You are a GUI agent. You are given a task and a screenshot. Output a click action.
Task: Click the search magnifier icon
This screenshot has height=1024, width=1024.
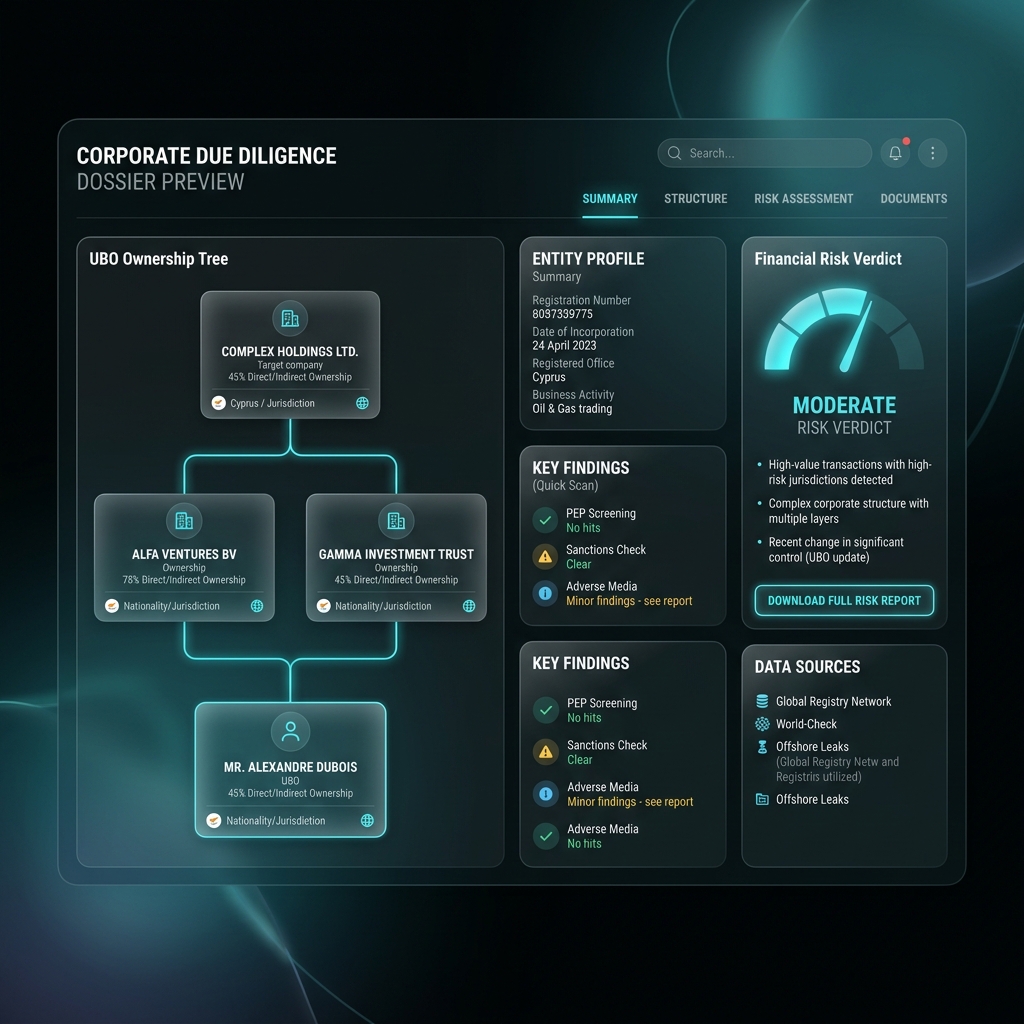674,153
